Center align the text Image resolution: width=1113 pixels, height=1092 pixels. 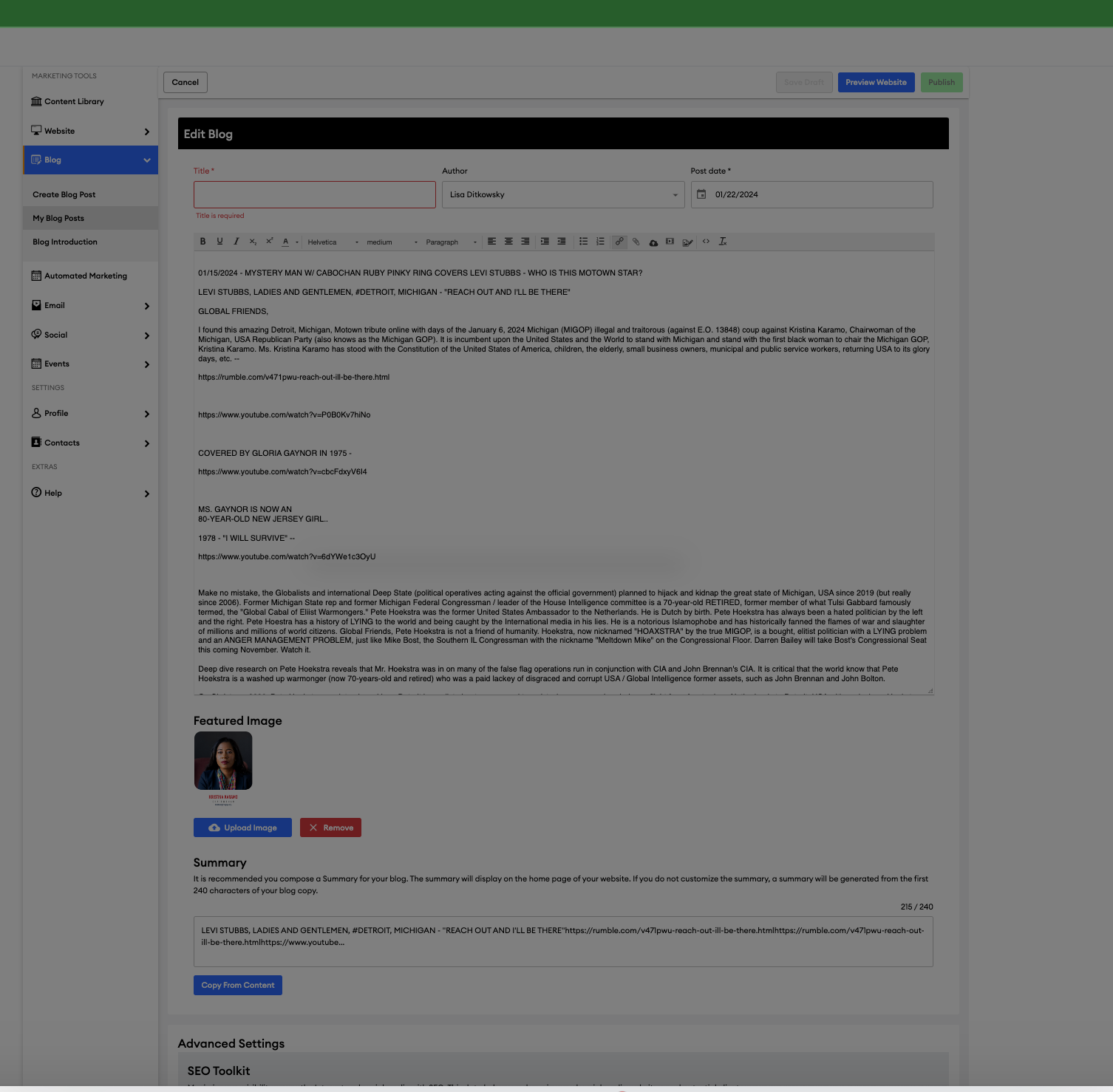(508, 242)
